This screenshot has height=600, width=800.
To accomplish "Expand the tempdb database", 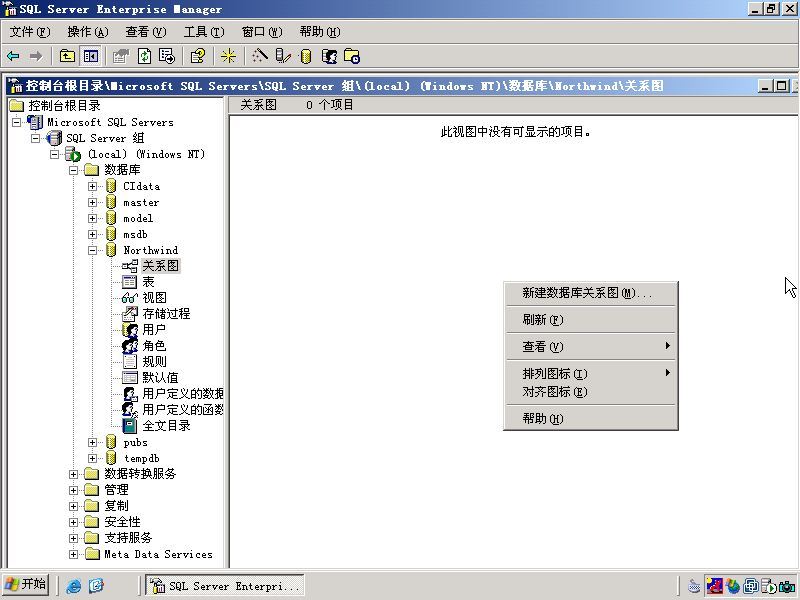I will coord(92,458).
